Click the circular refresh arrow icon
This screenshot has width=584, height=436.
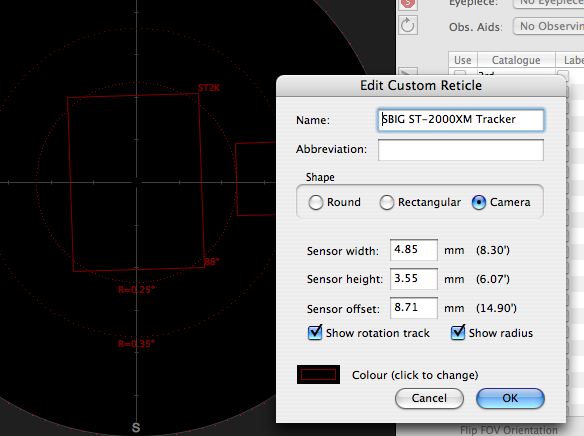[407, 26]
